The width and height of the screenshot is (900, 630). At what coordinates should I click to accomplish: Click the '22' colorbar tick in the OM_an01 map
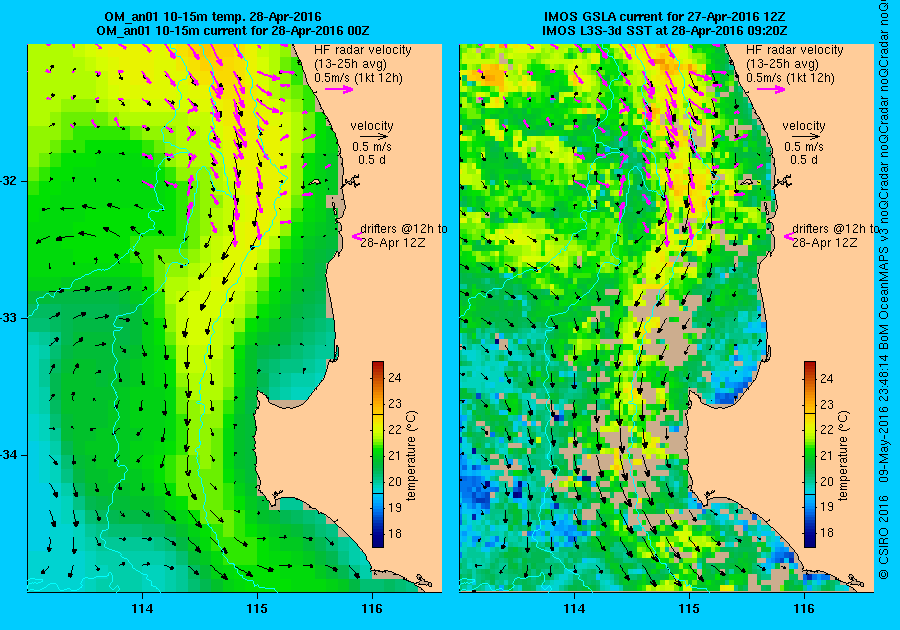click(x=395, y=429)
